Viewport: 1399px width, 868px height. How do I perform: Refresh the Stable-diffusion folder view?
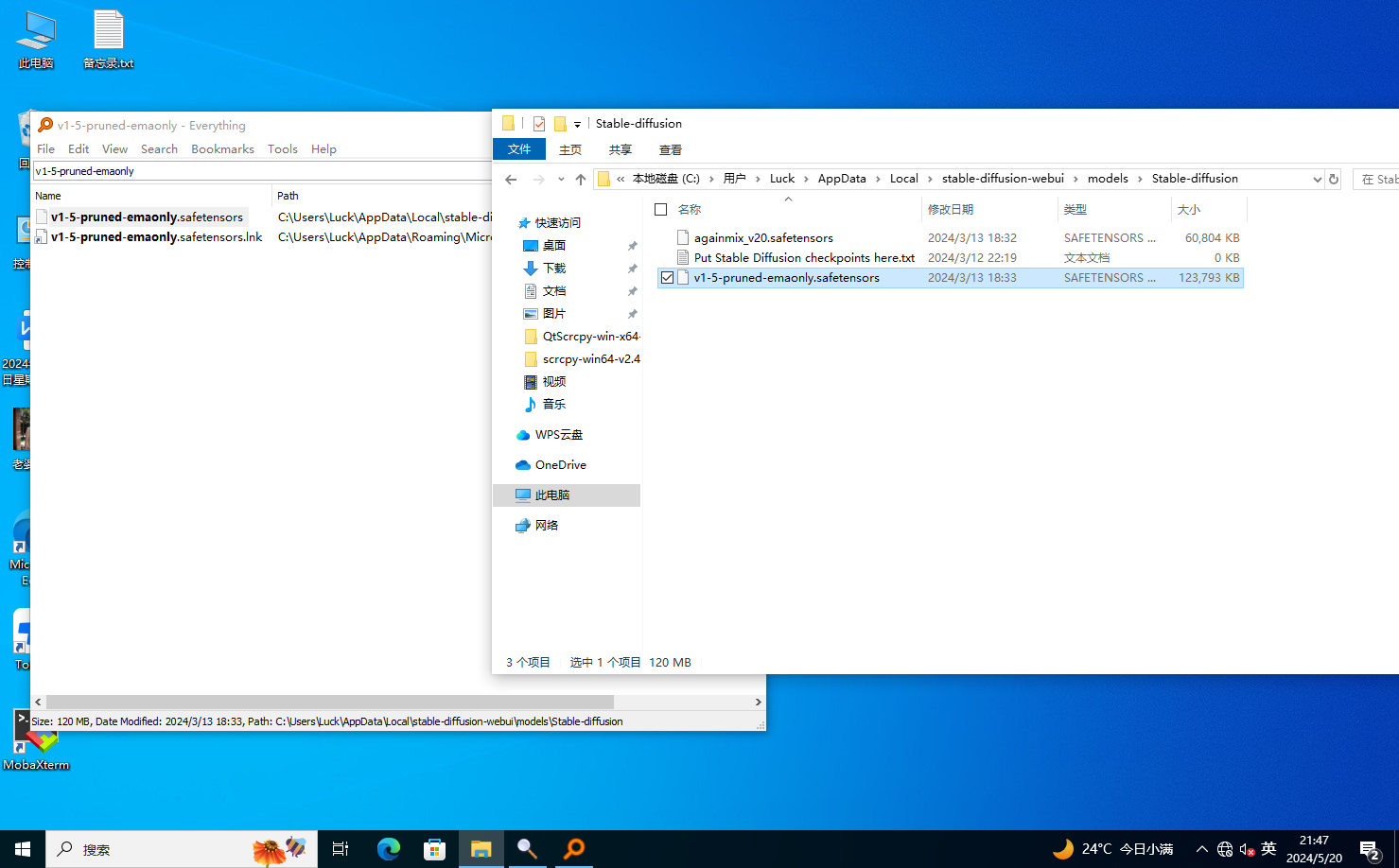[1334, 179]
